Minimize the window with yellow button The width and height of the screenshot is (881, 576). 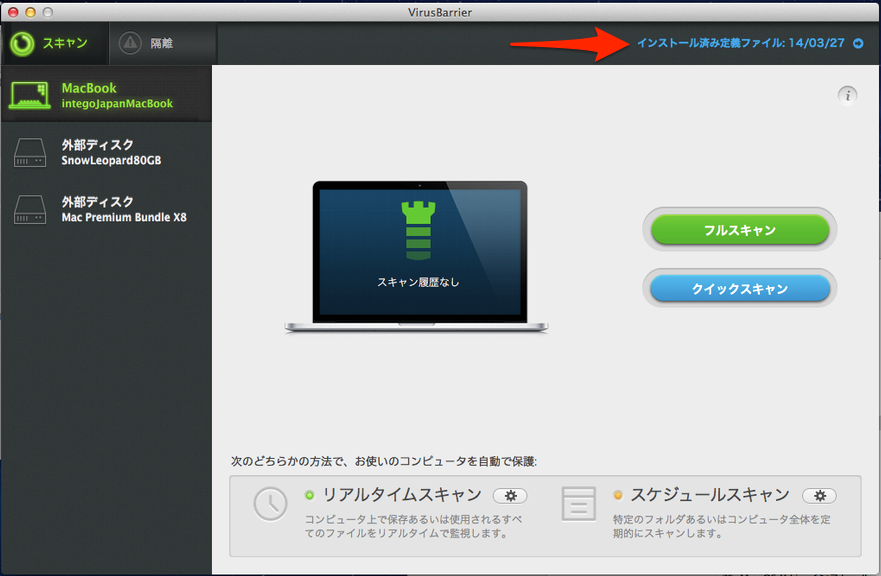point(30,12)
